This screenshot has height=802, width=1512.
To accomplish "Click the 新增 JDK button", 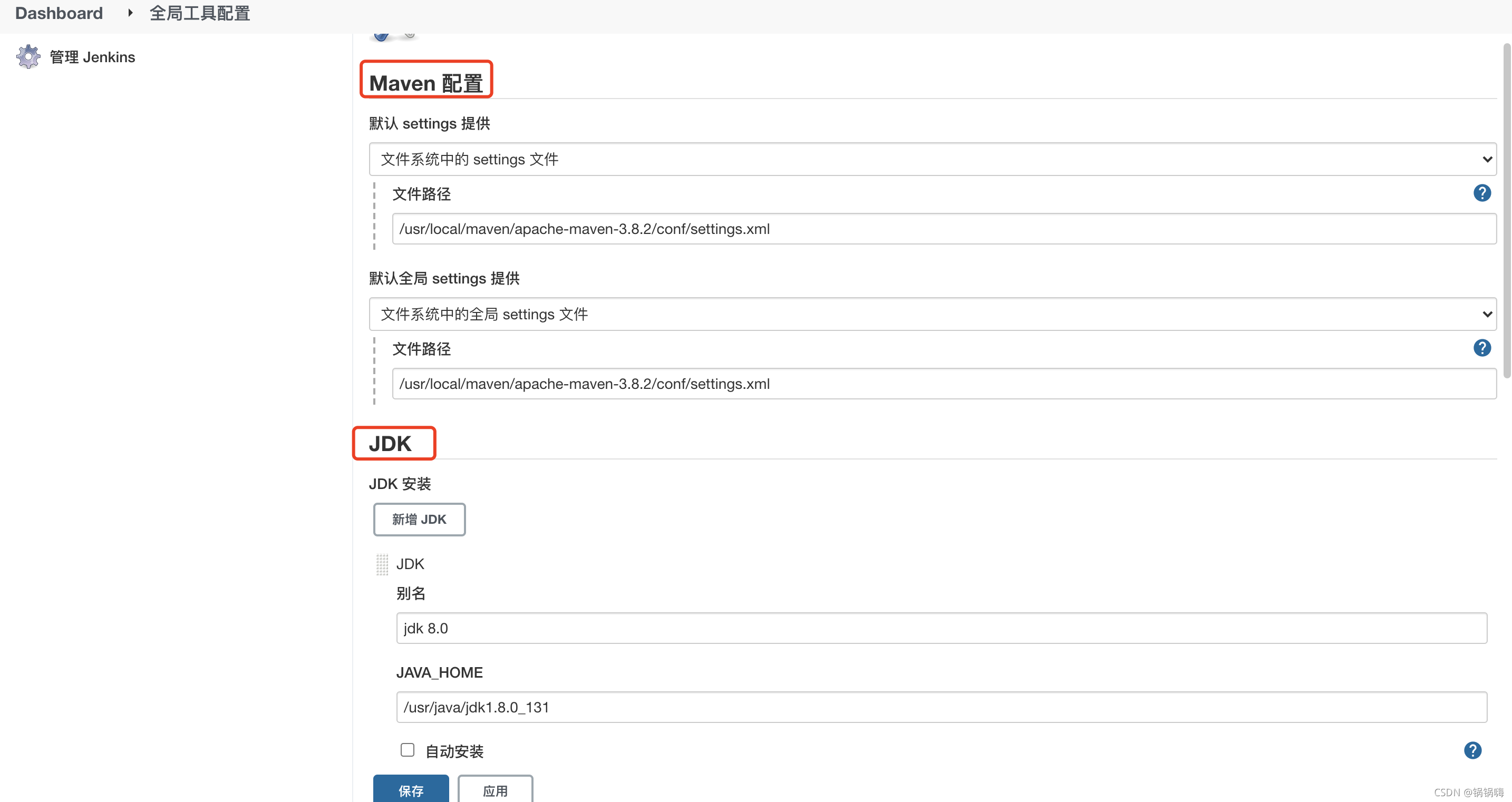I will tap(419, 519).
